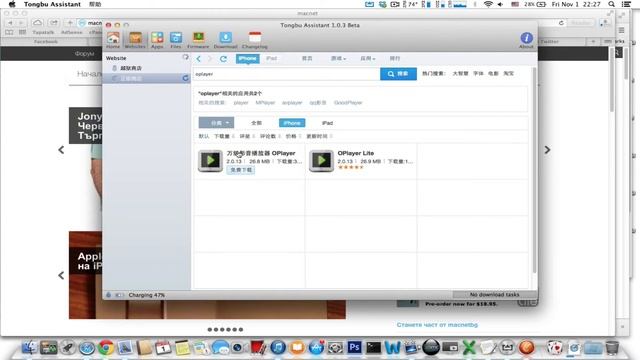Click the spinner icon beside Website header
Screen dimensions: 640x360
(x=185, y=58)
